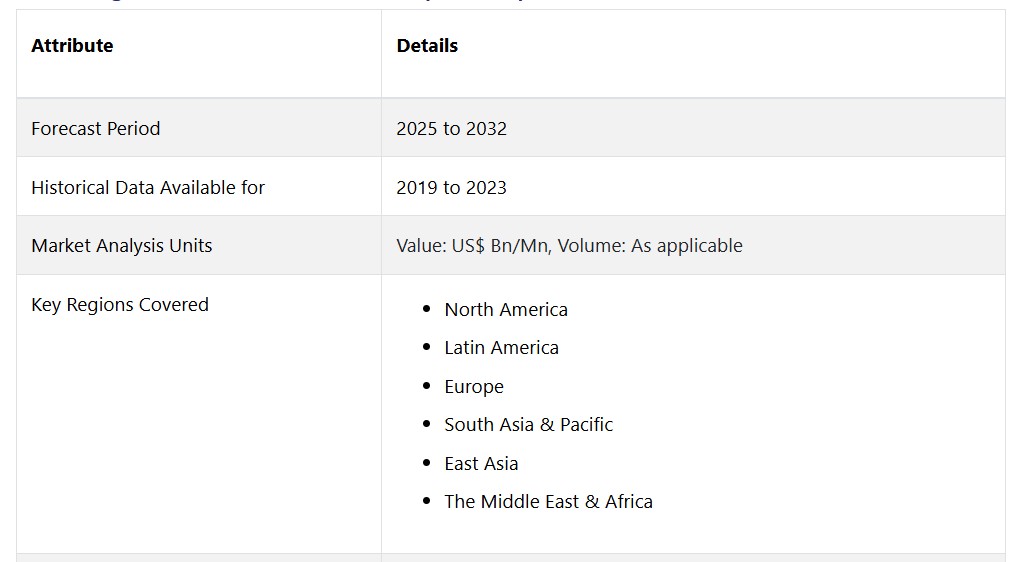
Task: Click the Details column header
Action: pos(427,45)
